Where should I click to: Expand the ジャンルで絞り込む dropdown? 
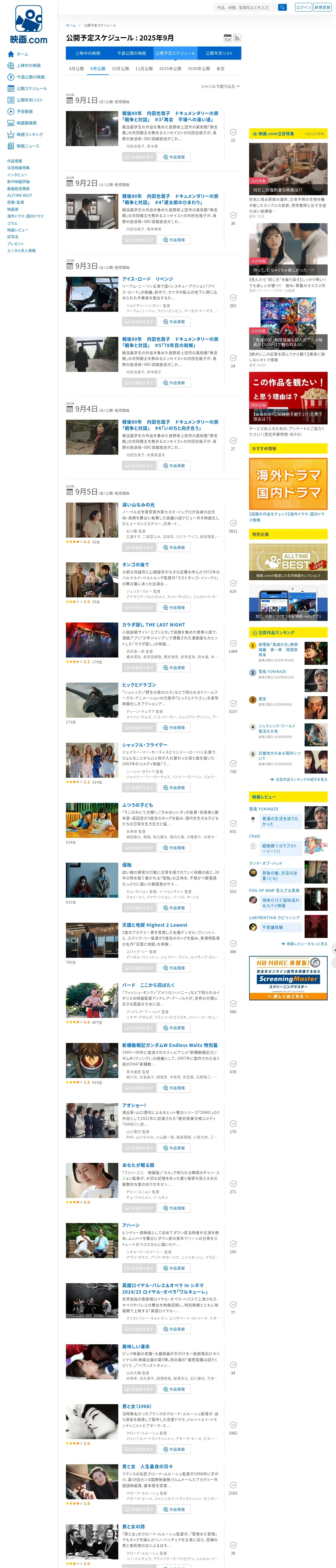(220, 87)
